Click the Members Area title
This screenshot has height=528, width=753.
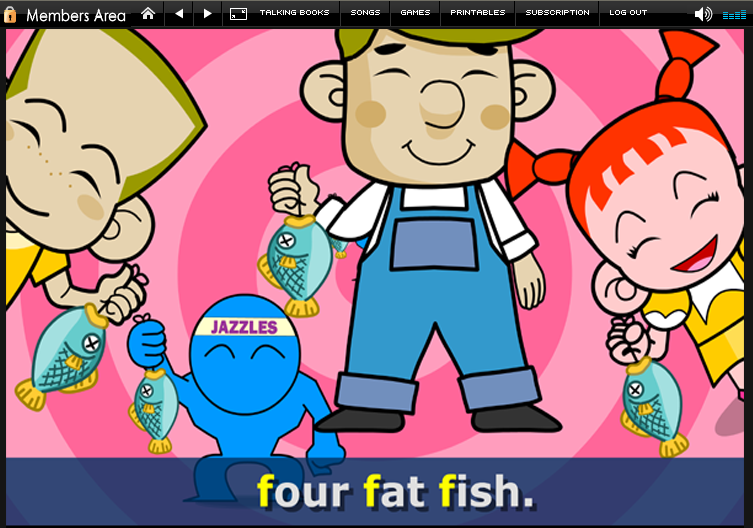[x=76, y=15]
